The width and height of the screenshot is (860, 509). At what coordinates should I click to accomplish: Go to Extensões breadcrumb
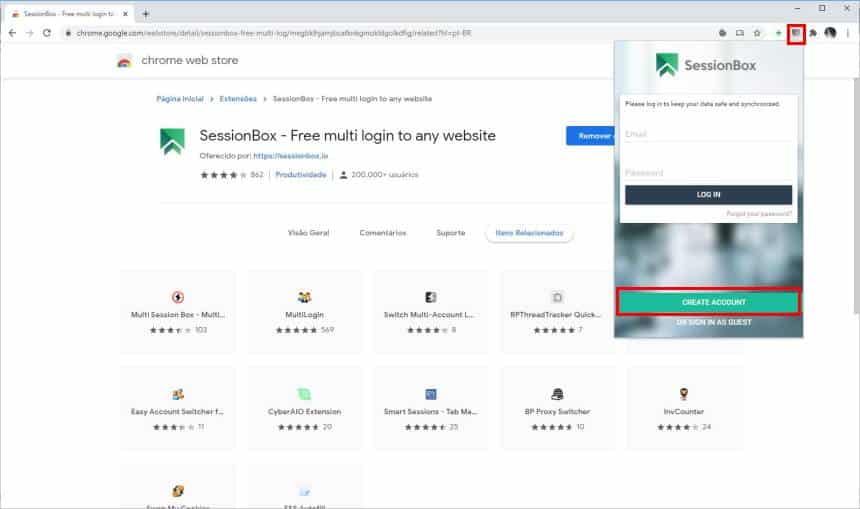pos(238,99)
